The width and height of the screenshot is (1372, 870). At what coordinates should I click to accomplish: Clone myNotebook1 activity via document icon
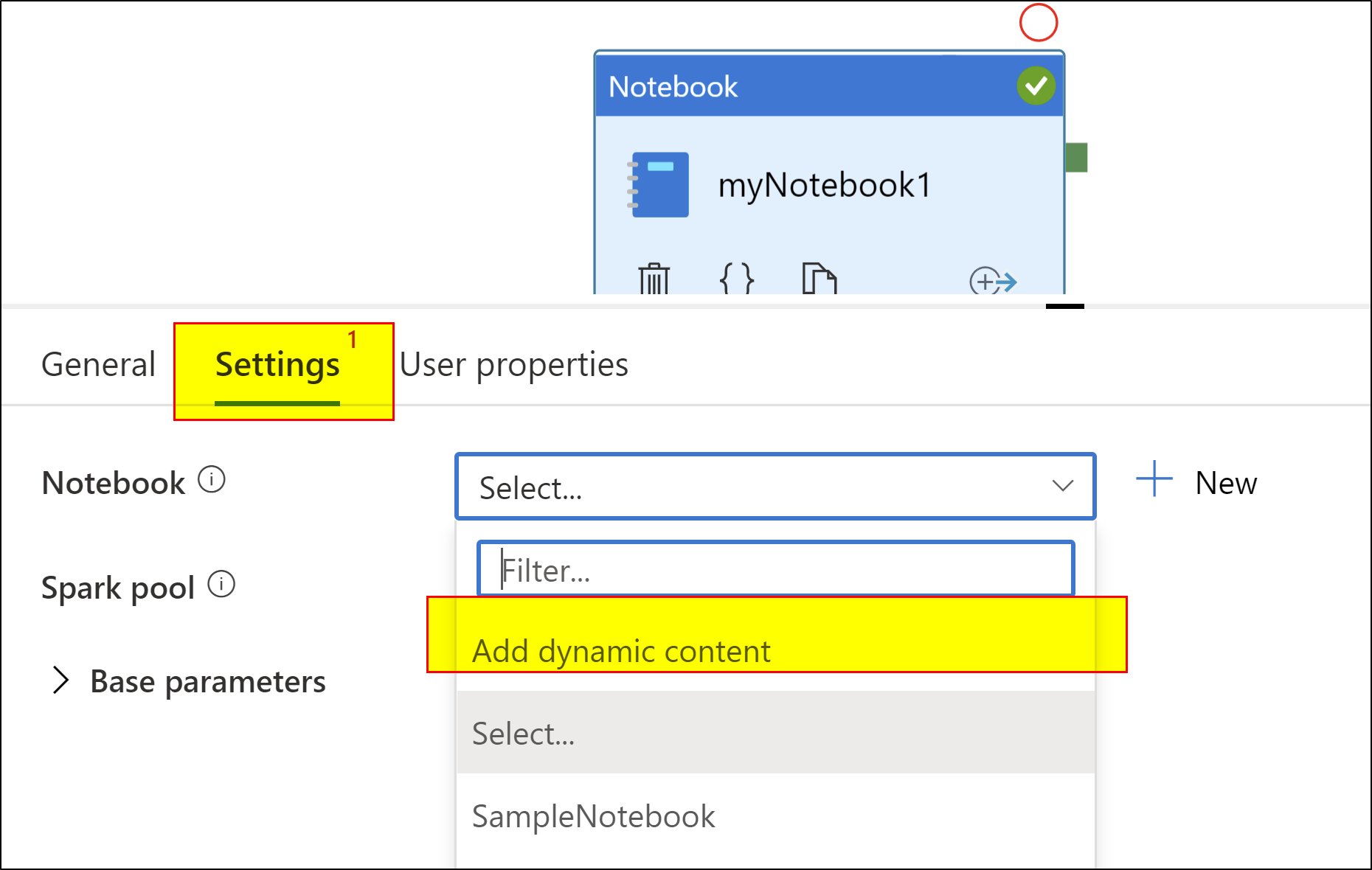tap(821, 279)
